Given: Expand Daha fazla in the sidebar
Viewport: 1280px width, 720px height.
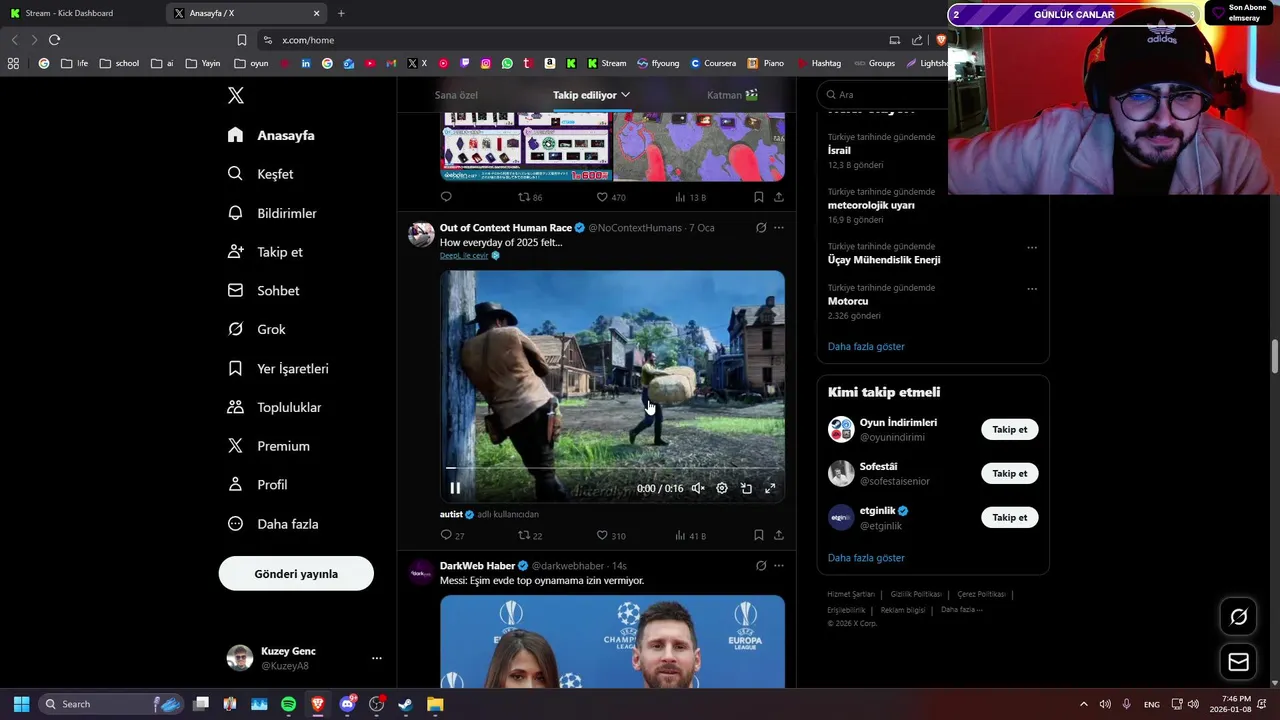Looking at the screenshot, I should pyautogui.click(x=273, y=524).
